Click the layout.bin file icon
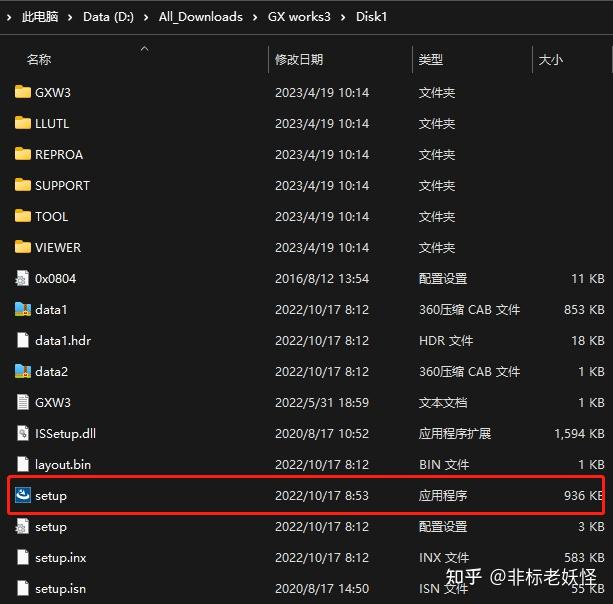The image size is (613, 604). click(23, 464)
